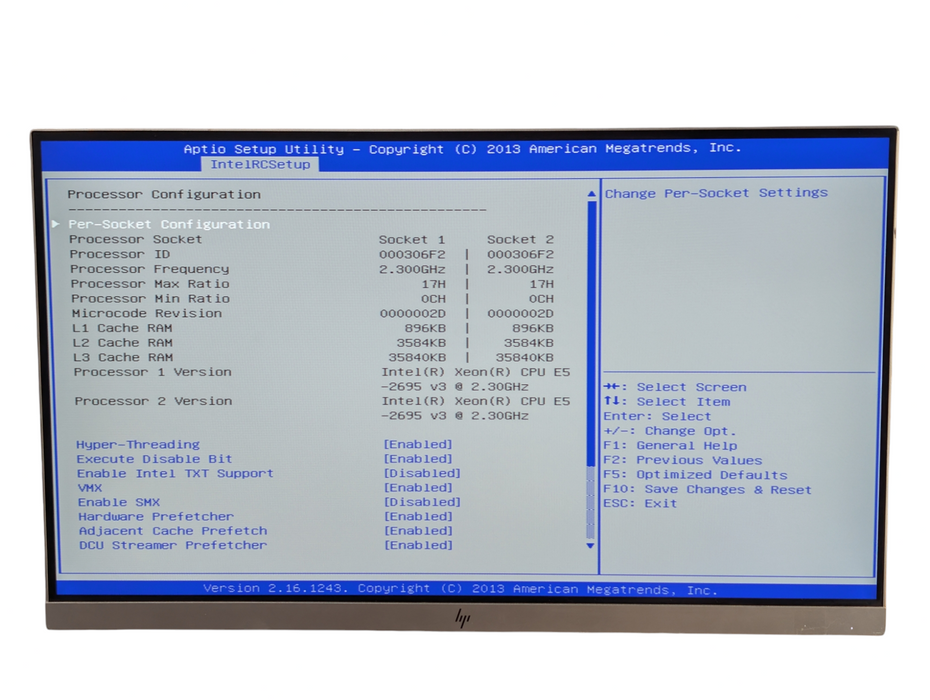
Task: Click the HP logo on monitor bezel
Action: tap(463, 618)
